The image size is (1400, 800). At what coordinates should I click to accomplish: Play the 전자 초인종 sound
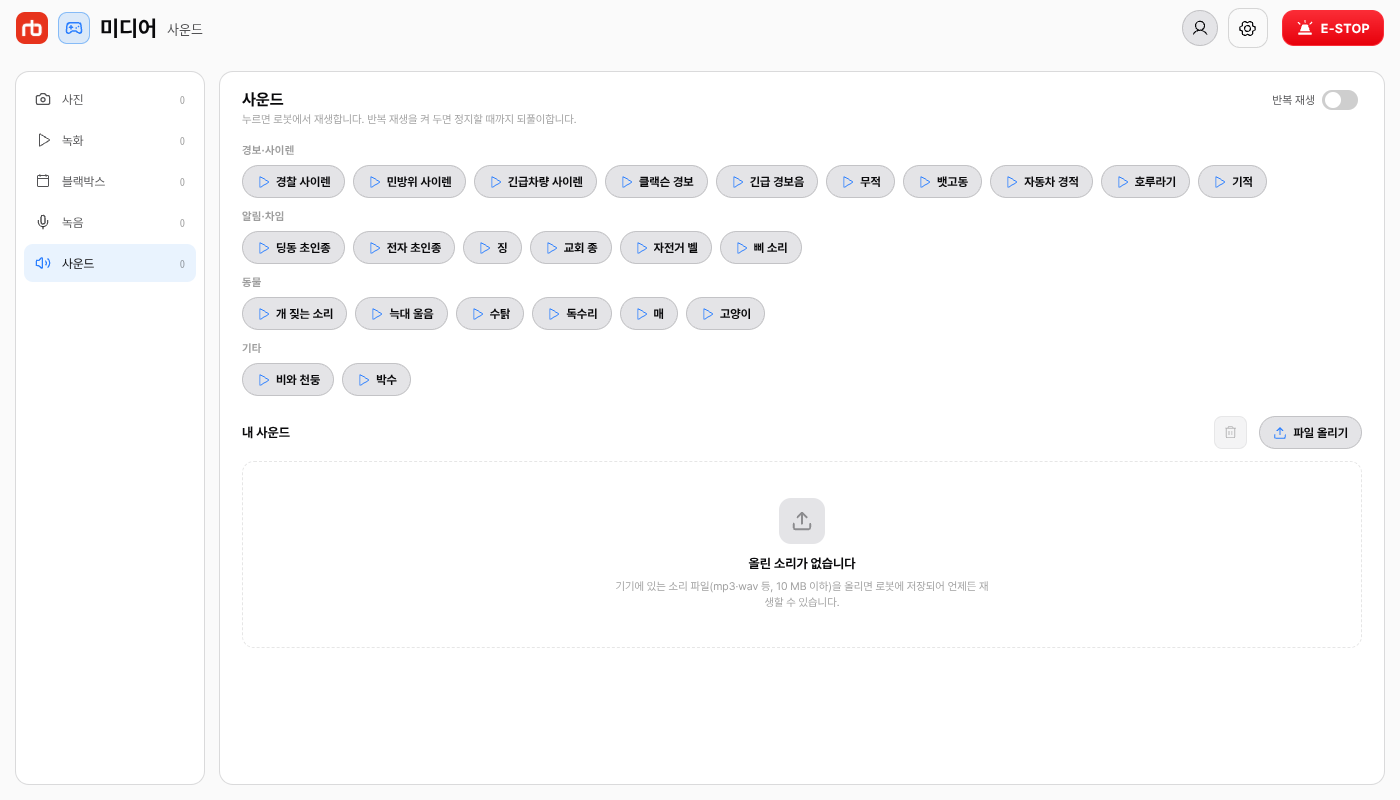(404, 248)
